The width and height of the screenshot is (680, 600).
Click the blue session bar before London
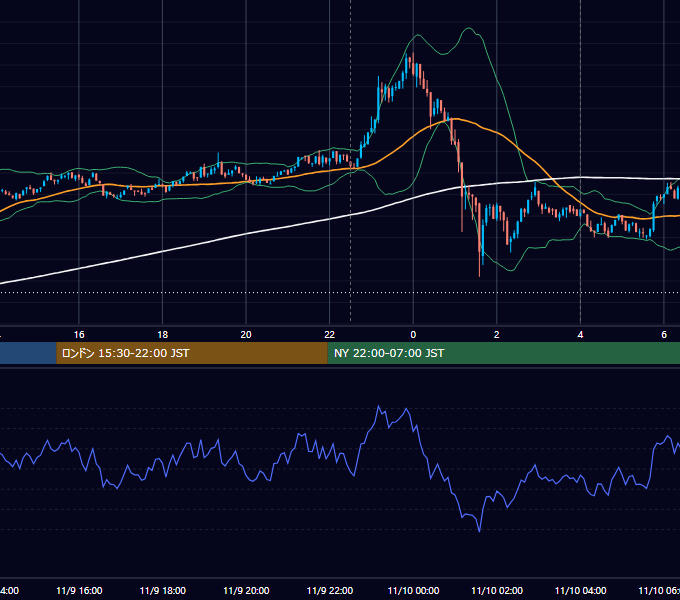click(28, 353)
